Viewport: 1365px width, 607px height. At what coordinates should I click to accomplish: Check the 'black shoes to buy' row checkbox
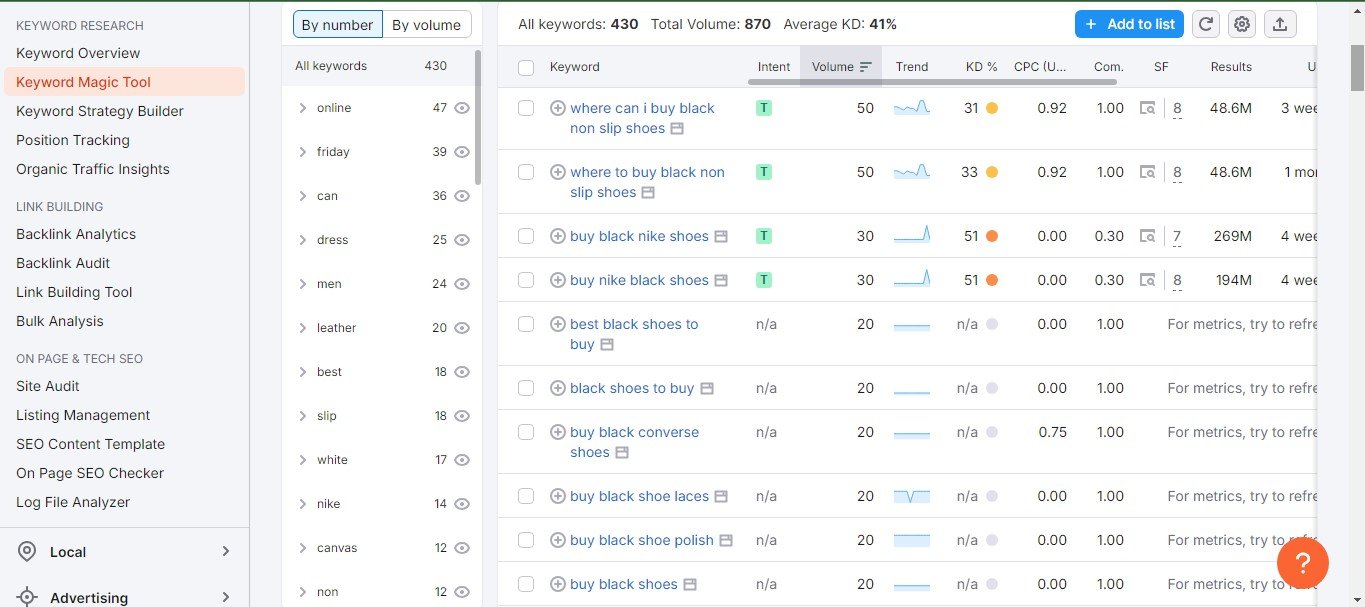click(526, 388)
